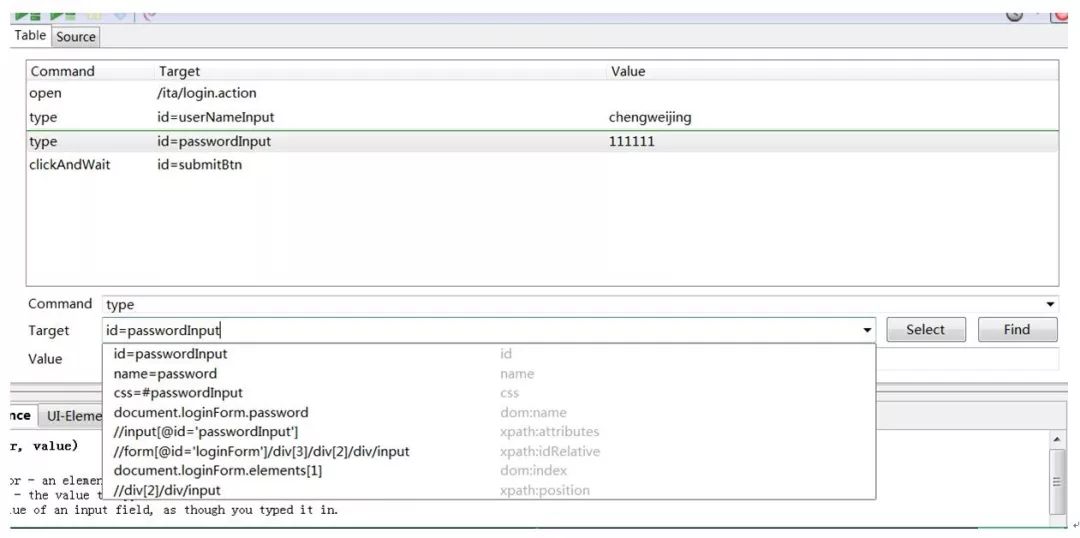Viewport: 1080px width, 538px height.
Task: Click the Select button
Action: coord(926,330)
